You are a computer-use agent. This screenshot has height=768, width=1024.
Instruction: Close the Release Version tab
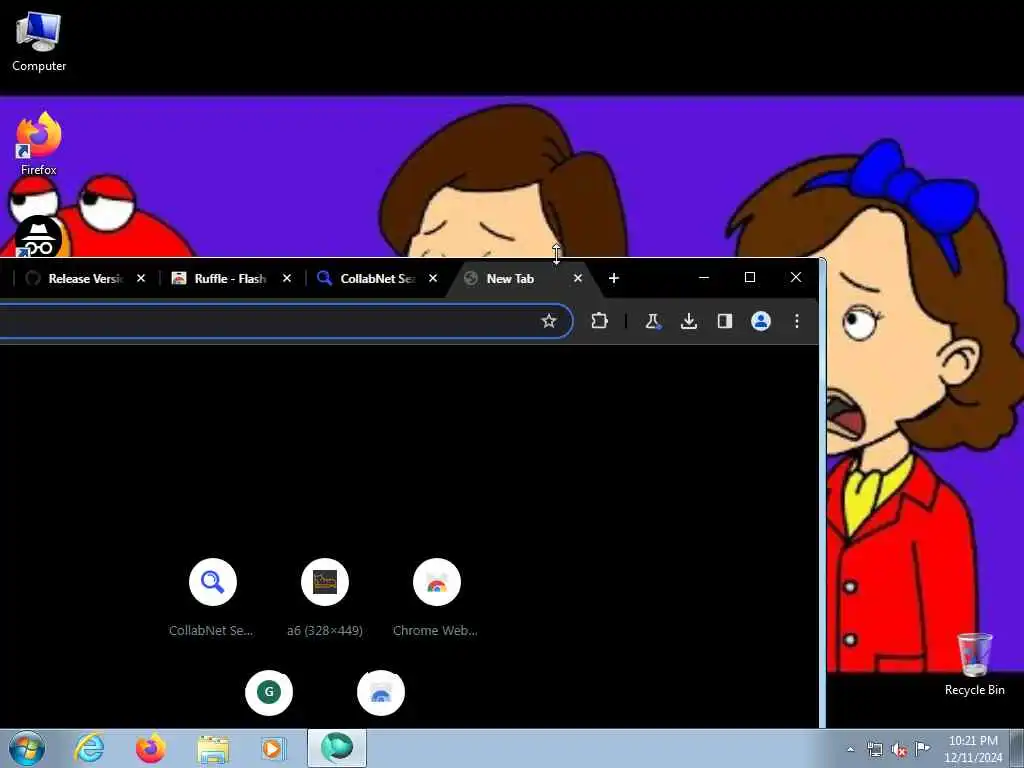tap(141, 278)
